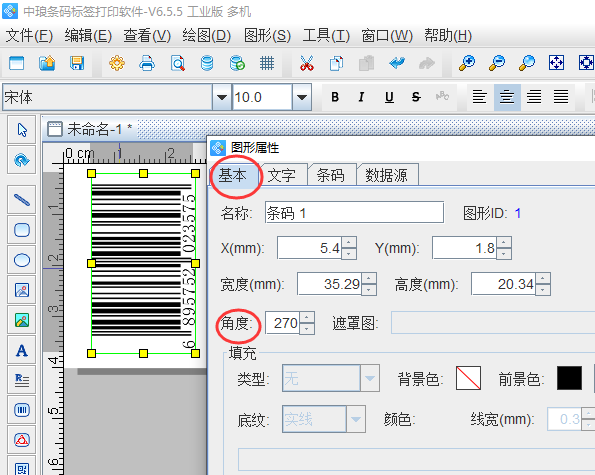Switch to the 条码 tab
Image resolution: width=595 pixels, height=475 pixels.
click(331, 175)
